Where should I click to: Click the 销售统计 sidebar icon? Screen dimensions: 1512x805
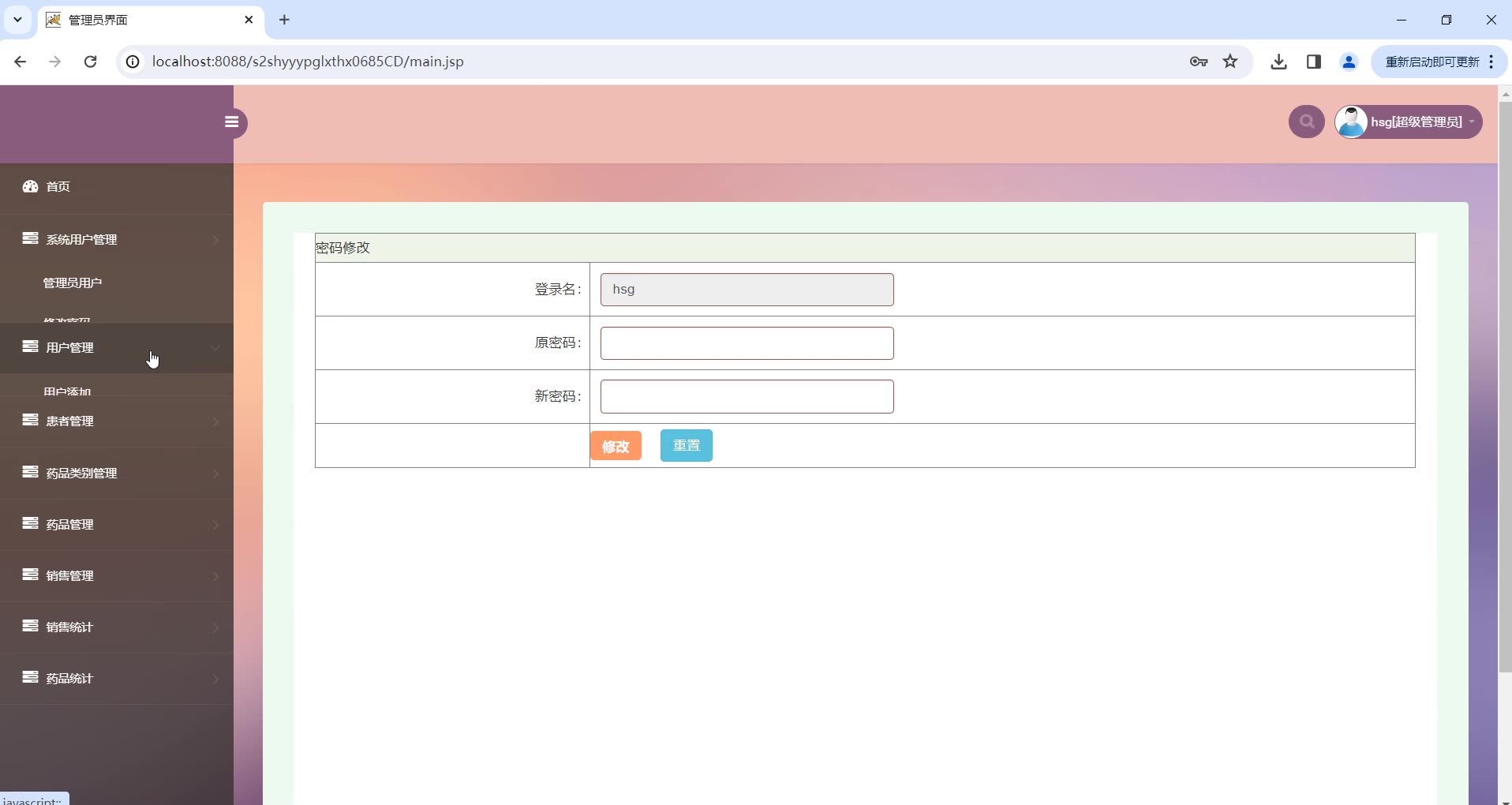(29, 627)
